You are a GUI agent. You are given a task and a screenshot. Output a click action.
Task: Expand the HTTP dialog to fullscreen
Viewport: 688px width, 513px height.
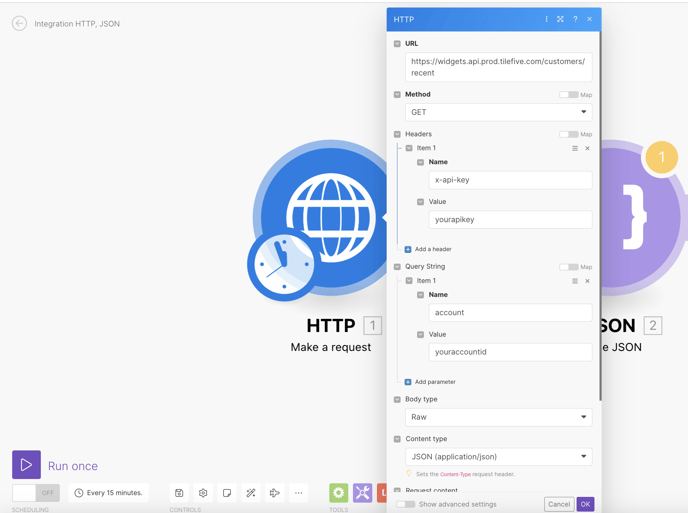560,19
